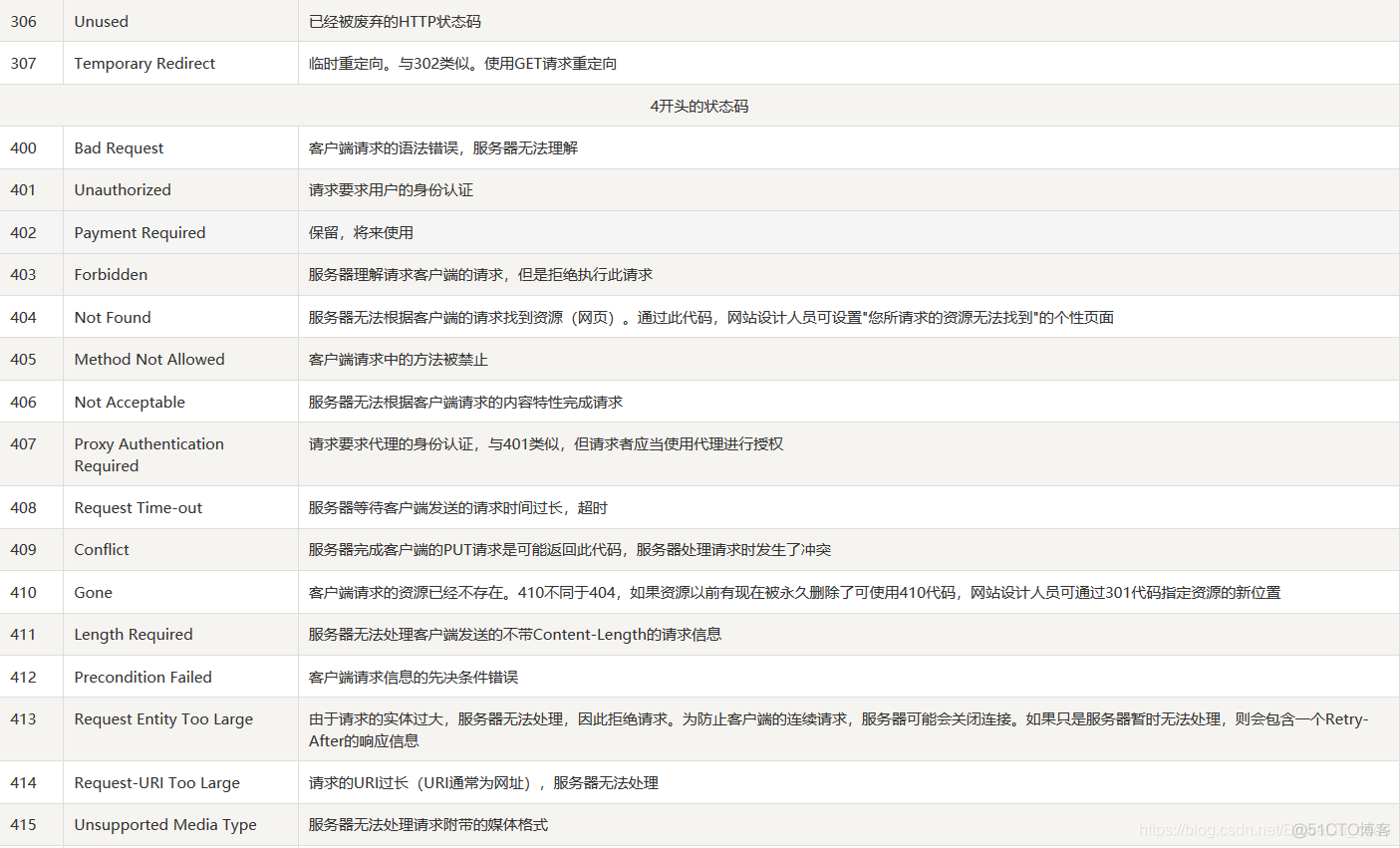Click the 'Gone' status name
Image resolution: width=1400 pixels, height=848 pixels.
[94, 592]
